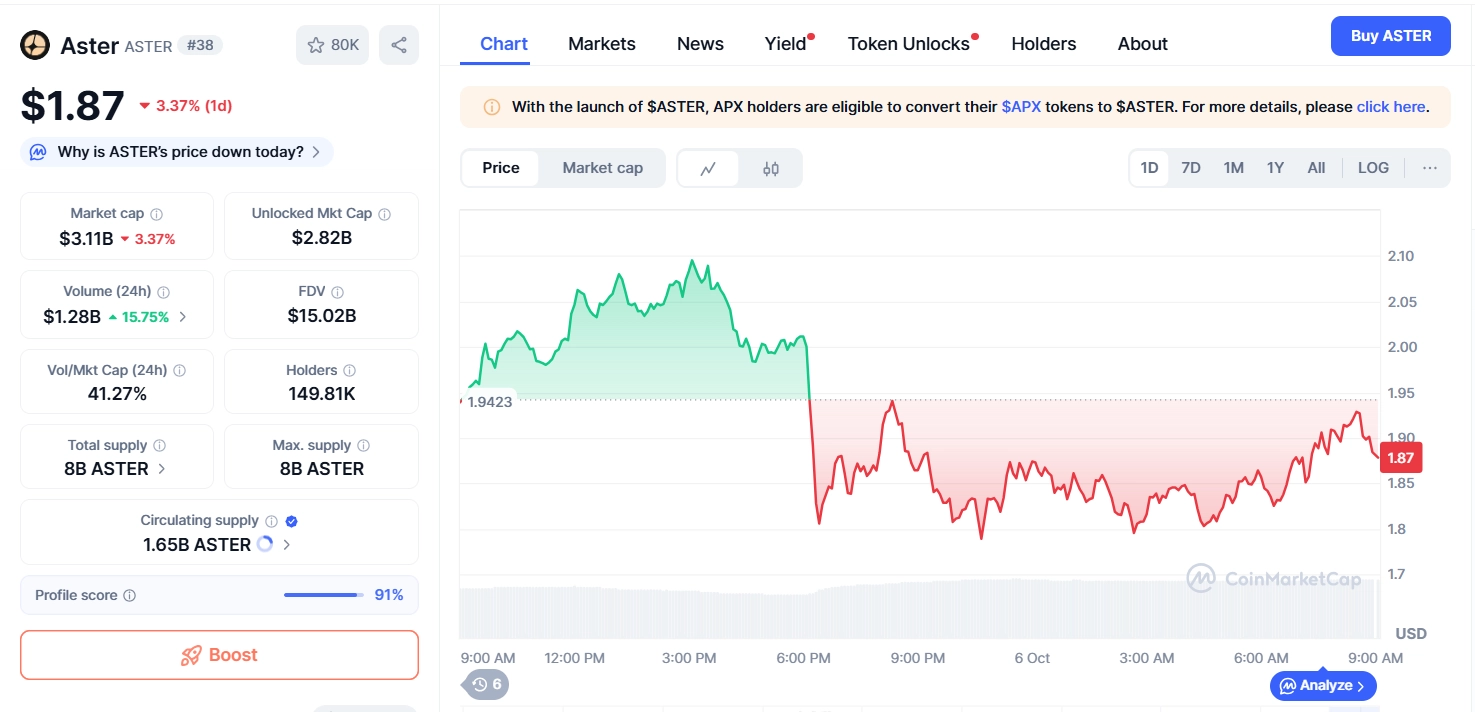Select the line chart icon
Viewport: 1475px width, 712px height.
pos(709,168)
